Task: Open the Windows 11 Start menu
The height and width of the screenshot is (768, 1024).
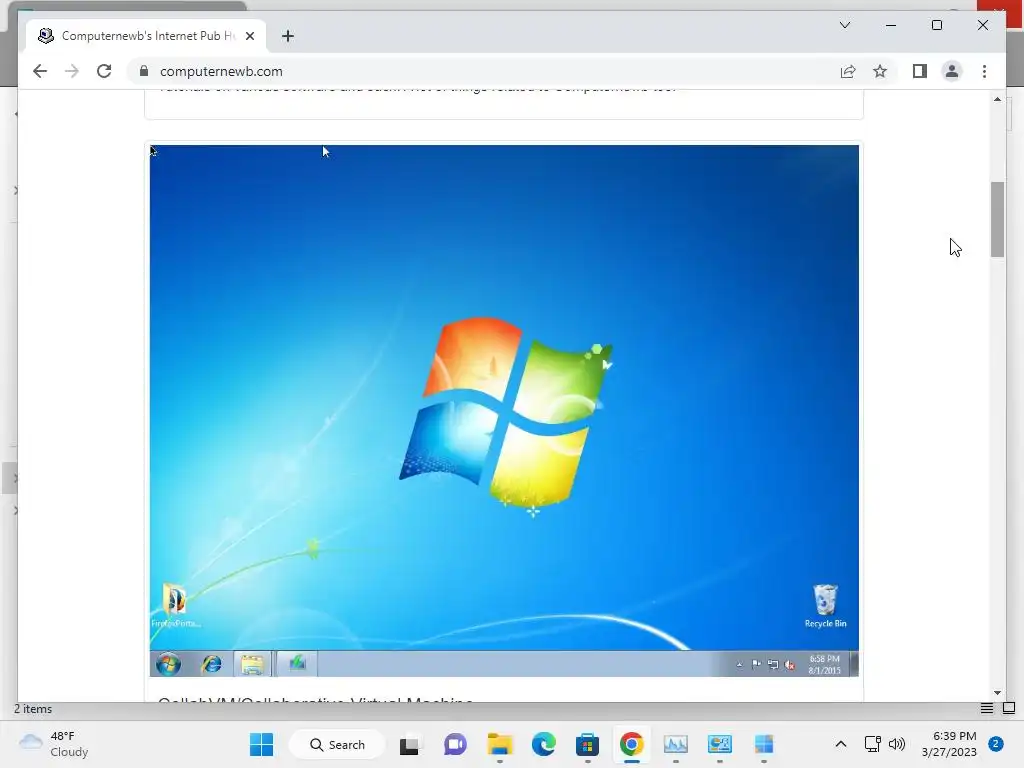Action: 262,744
